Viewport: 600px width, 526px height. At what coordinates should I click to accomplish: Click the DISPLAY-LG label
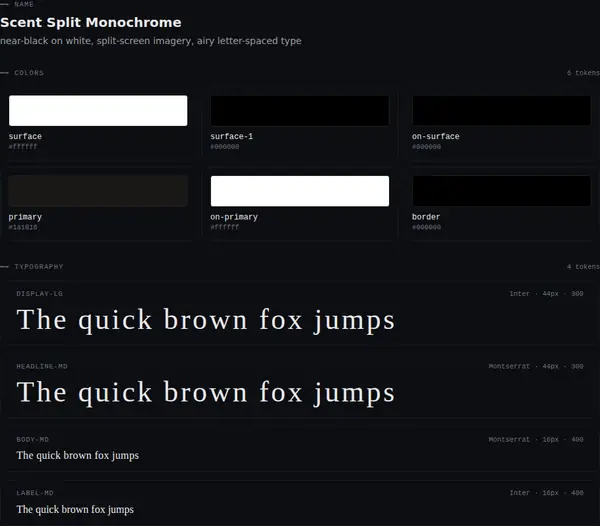39,294
